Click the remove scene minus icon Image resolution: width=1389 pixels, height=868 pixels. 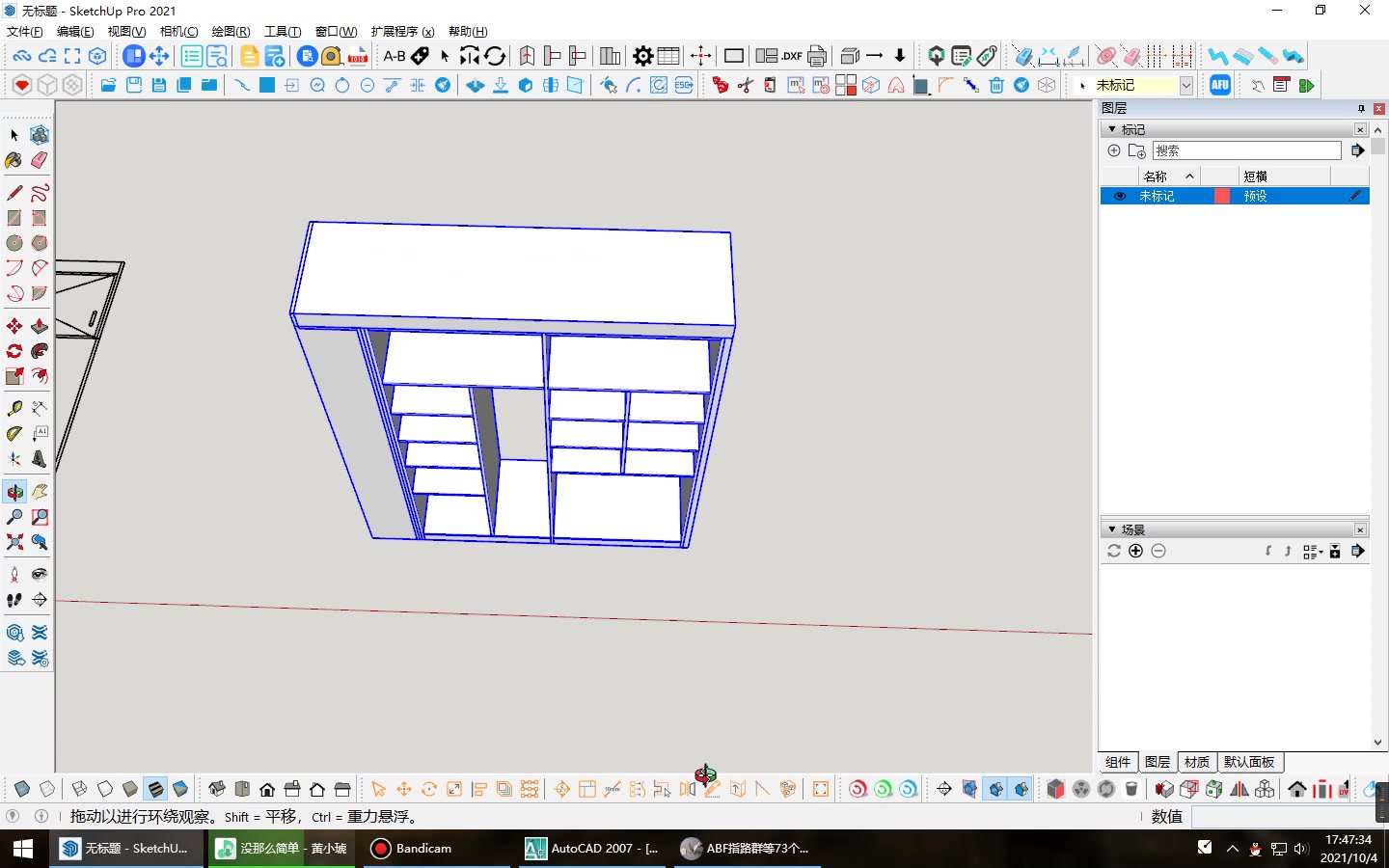(x=1158, y=551)
